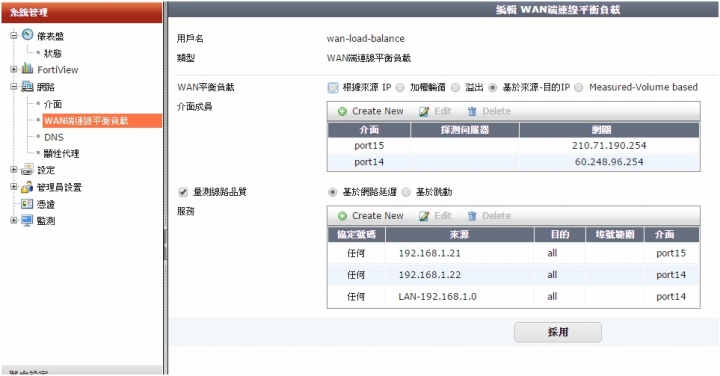Click green plus icon in services toolbar
The width and height of the screenshot is (720, 376).
tap(342, 216)
